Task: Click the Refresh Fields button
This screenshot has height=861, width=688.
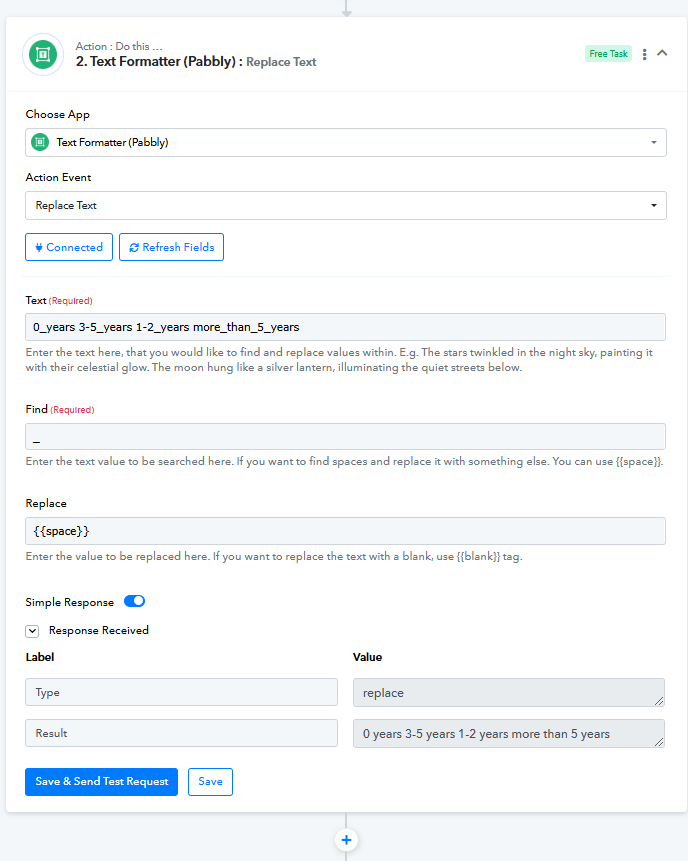Action: pos(171,247)
